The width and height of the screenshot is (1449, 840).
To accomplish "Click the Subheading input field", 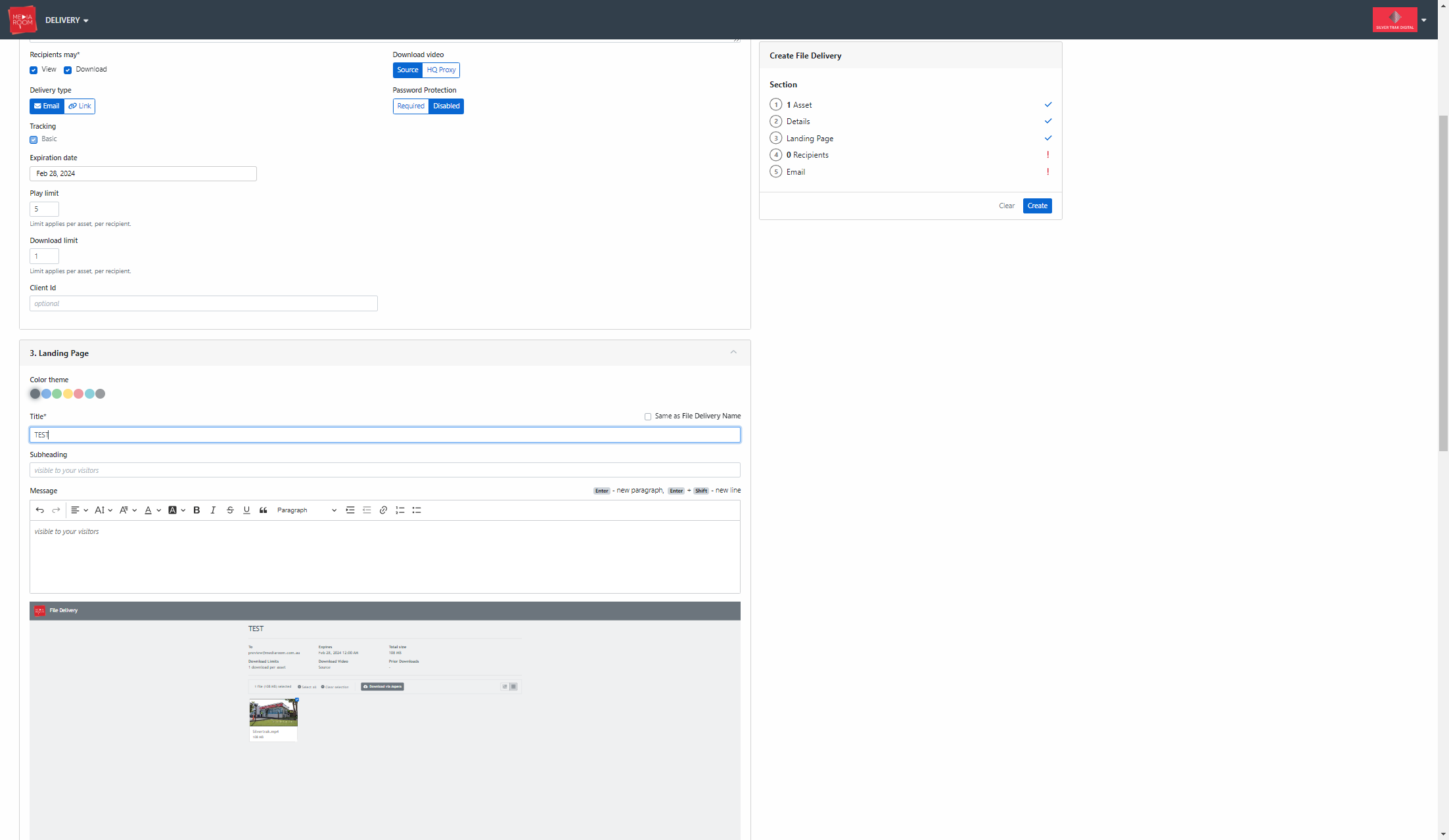I will pyautogui.click(x=384, y=470).
